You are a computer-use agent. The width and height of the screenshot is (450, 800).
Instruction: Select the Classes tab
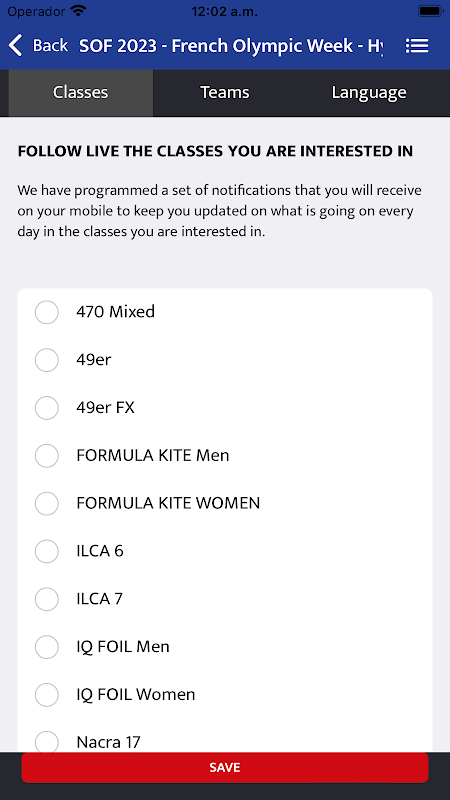[81, 93]
